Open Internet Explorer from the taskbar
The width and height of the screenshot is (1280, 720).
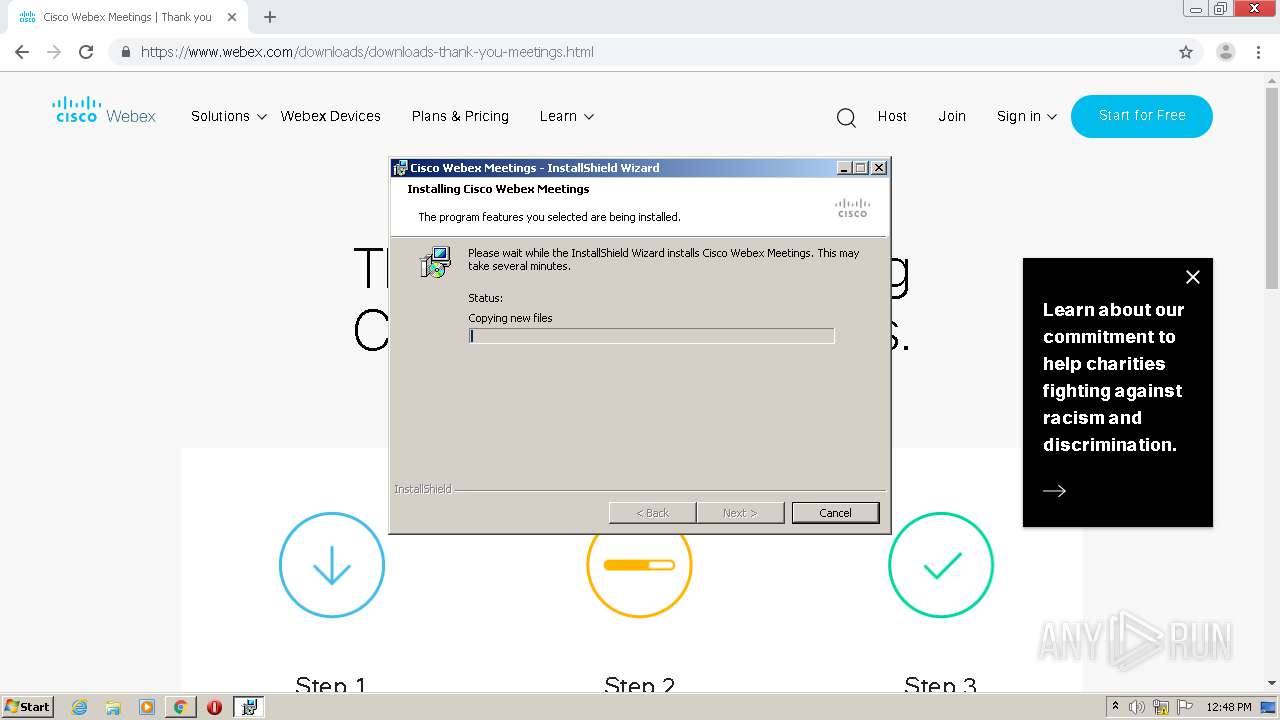point(80,707)
